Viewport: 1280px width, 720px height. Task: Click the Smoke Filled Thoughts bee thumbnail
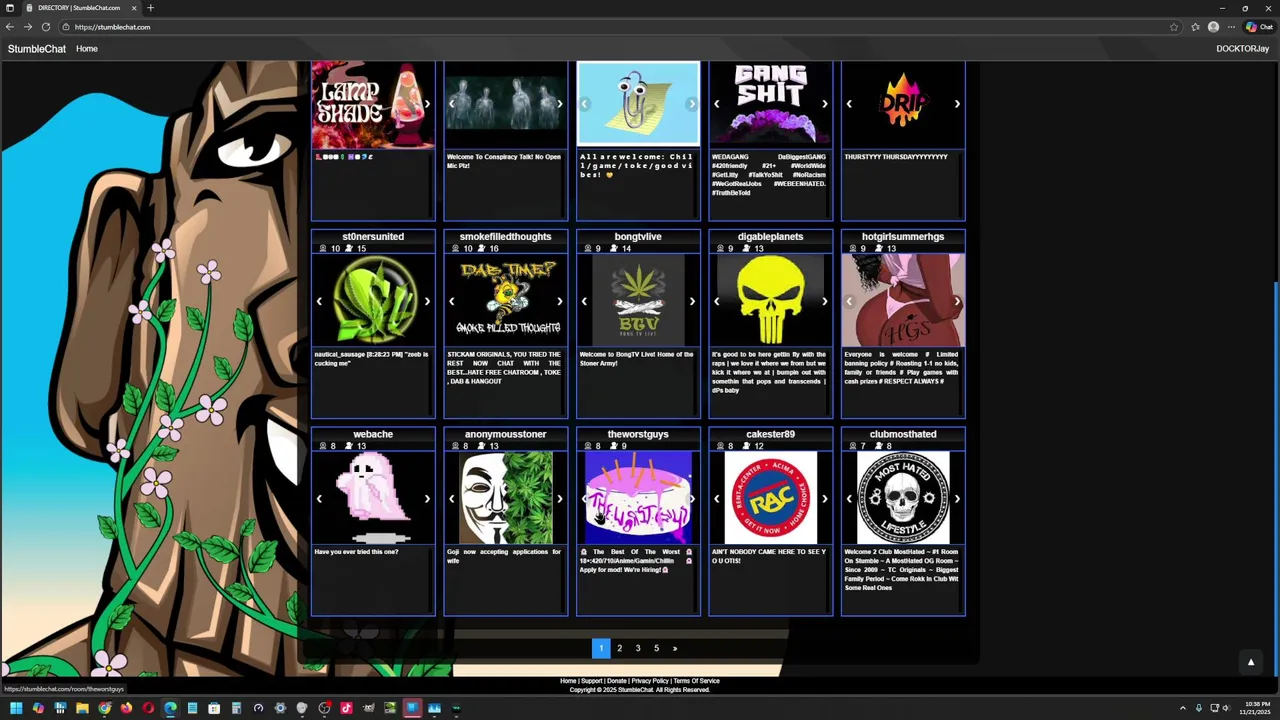(x=505, y=300)
